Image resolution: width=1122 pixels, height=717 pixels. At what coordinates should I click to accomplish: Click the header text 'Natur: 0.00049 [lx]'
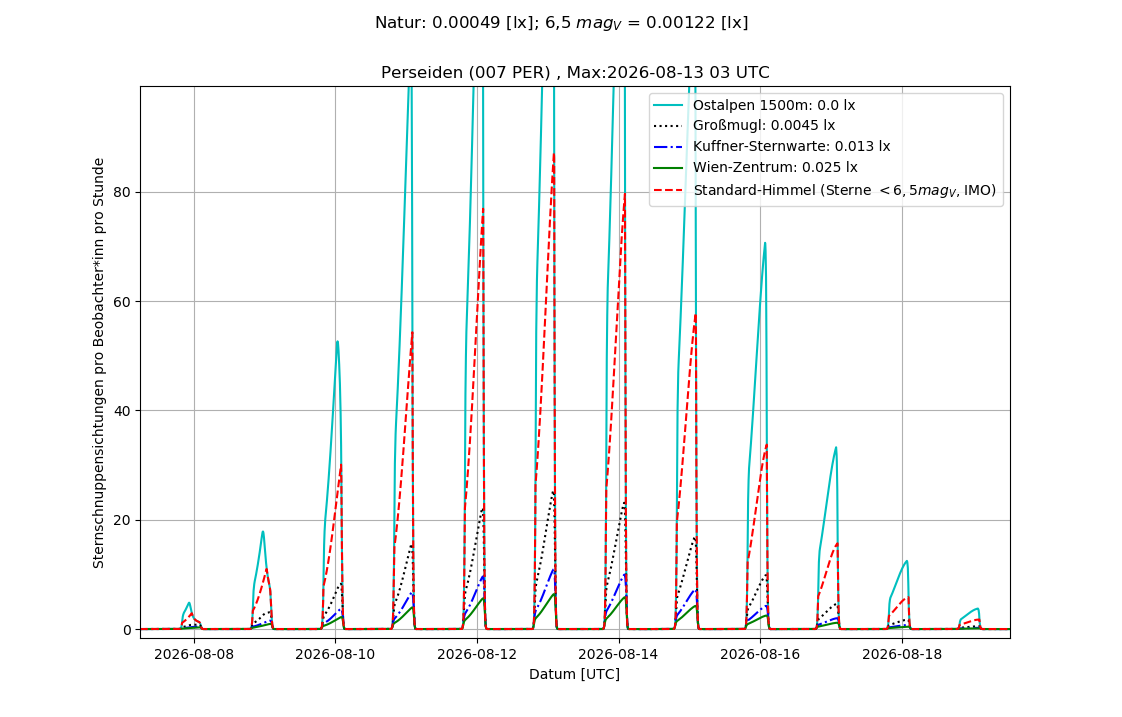click(x=452, y=23)
